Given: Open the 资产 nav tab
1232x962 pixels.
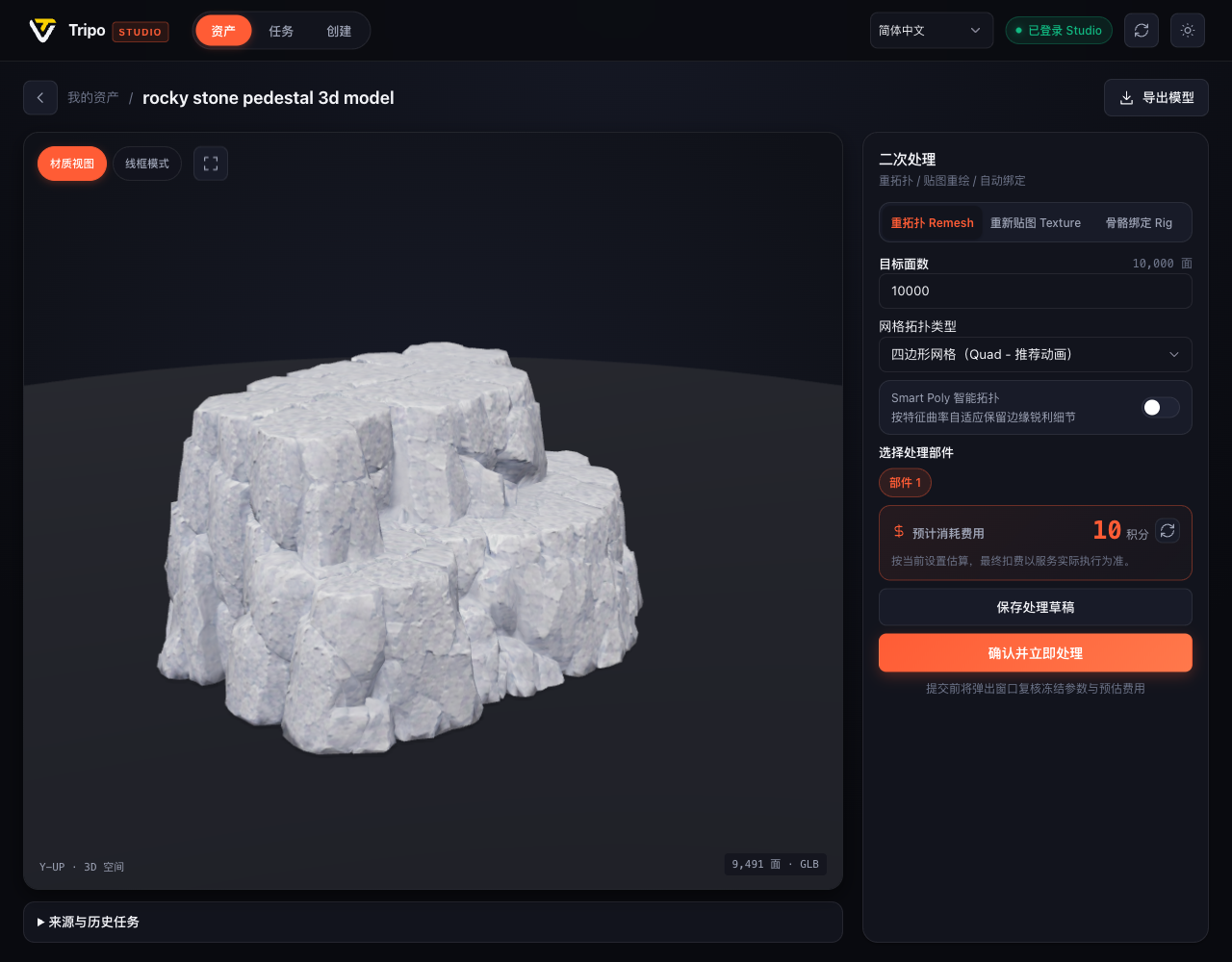Looking at the screenshot, I should (x=223, y=31).
